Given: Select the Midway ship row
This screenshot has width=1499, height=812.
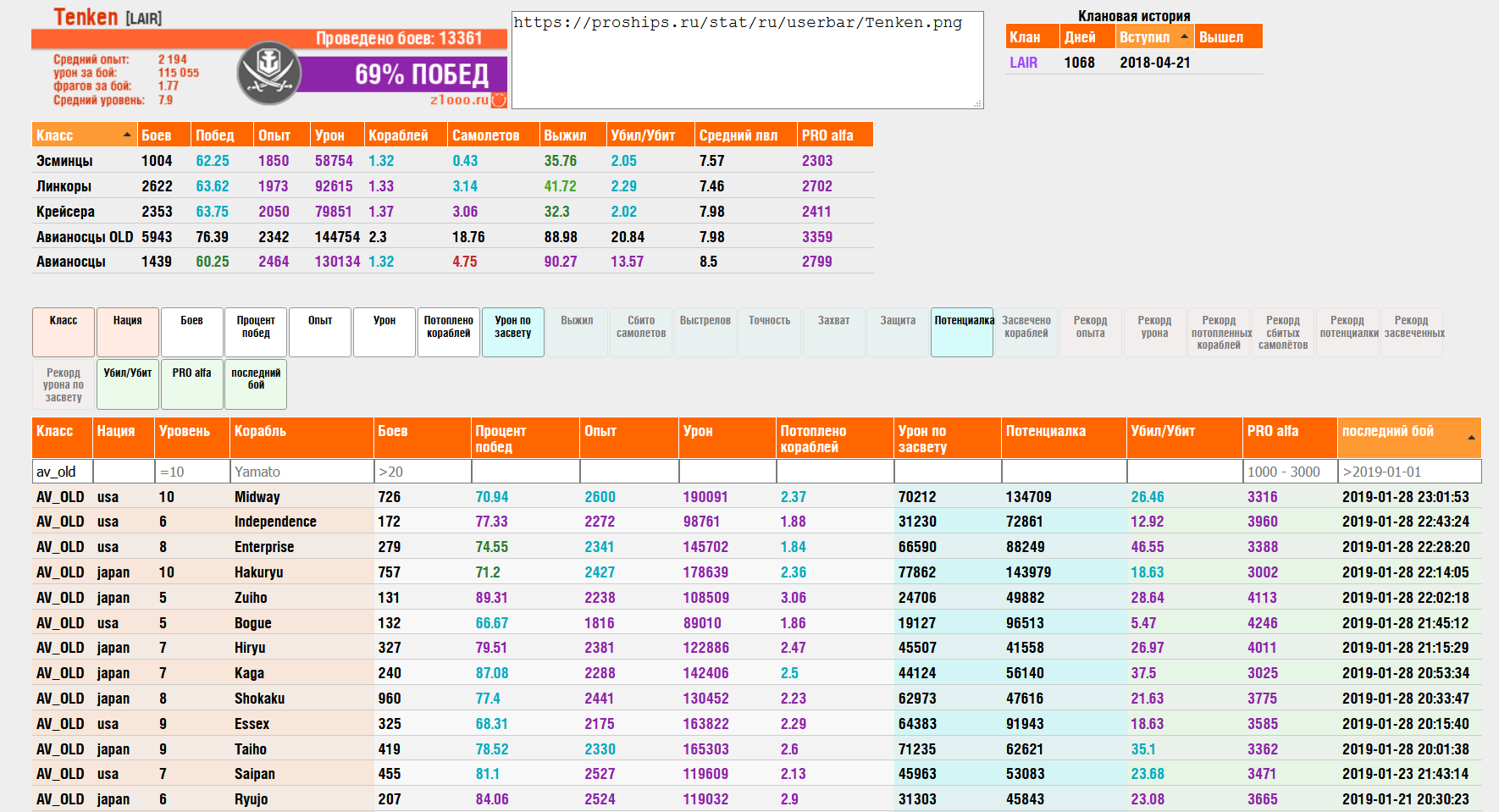Looking at the screenshot, I should click(x=757, y=497).
